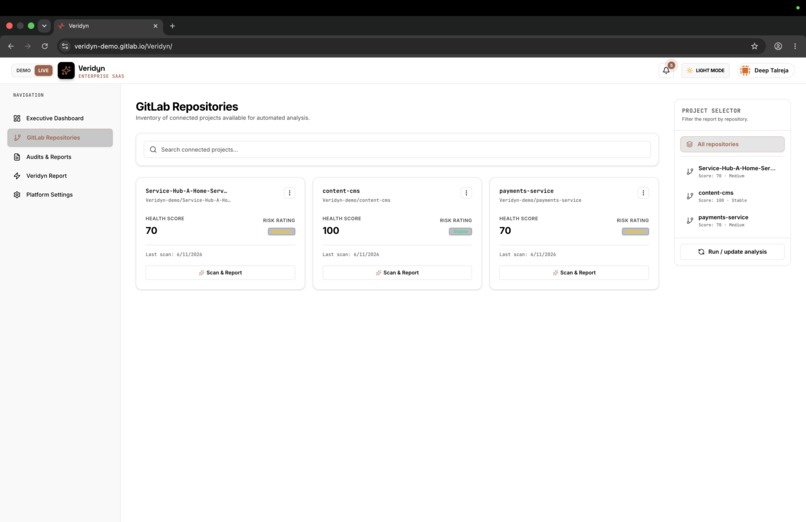Go back in browser history
Viewport: 806px width, 522px height.
[11, 46]
